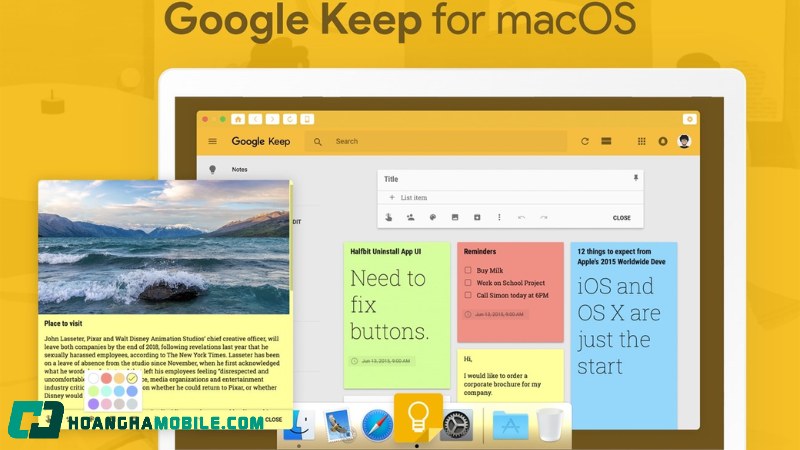Check the Buy Milk checkbox

467,270
